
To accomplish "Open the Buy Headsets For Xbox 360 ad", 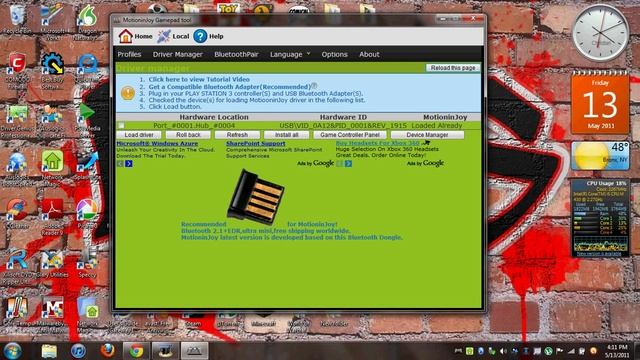I will (x=378, y=144).
